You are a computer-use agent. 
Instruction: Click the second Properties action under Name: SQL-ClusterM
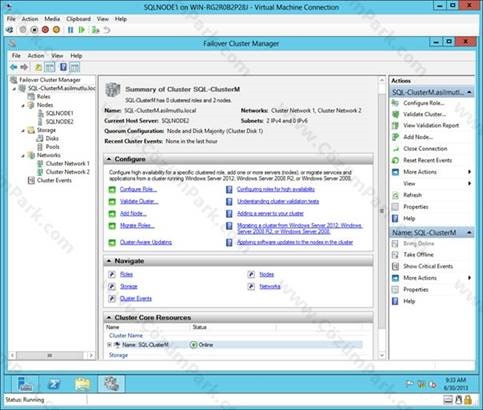(x=416, y=290)
